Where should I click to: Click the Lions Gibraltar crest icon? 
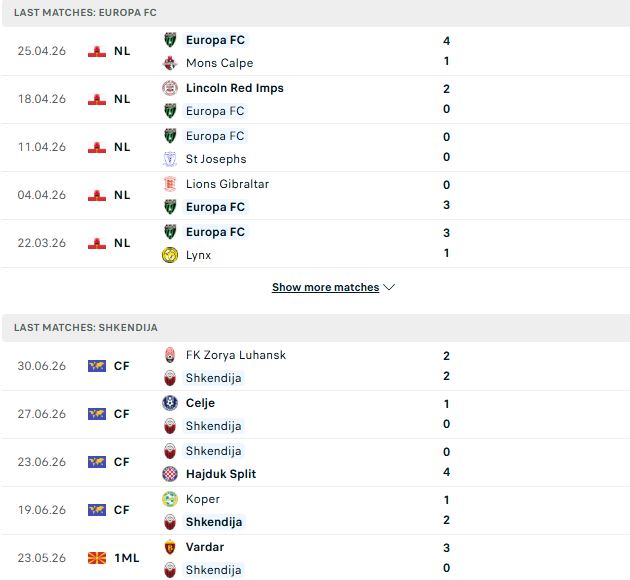[170, 184]
